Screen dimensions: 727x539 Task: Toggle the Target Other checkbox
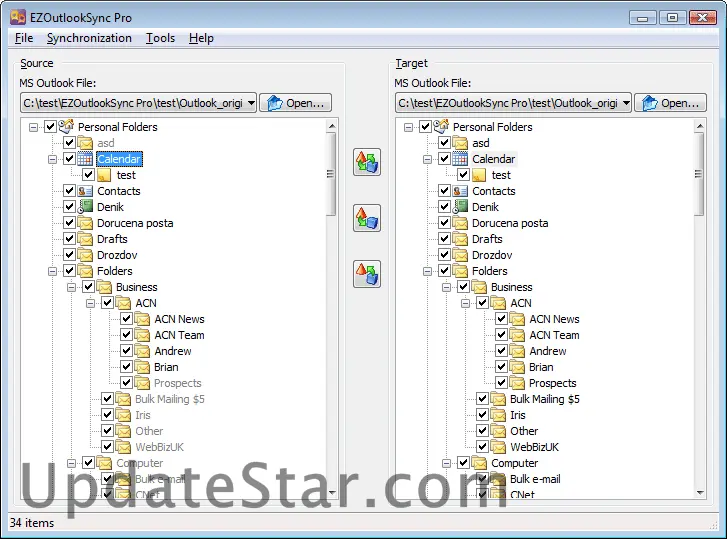pos(482,431)
